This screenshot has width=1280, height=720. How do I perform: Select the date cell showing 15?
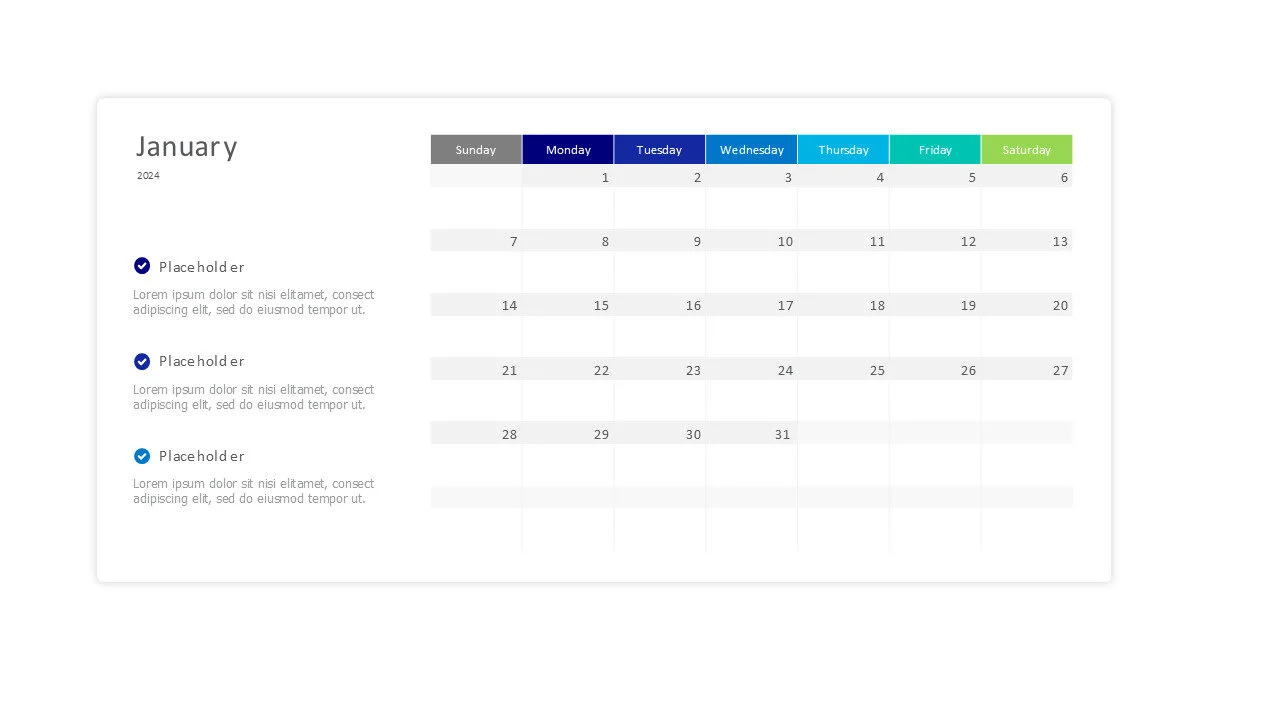pyautogui.click(x=601, y=305)
